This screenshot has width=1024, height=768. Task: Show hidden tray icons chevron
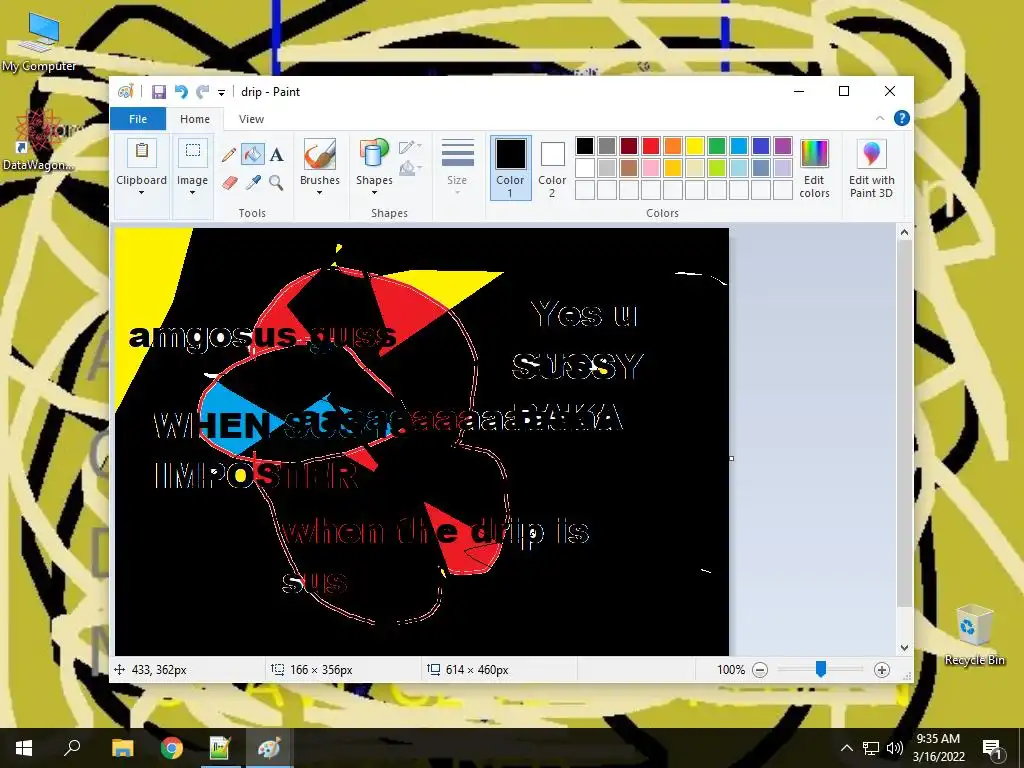[x=846, y=748]
